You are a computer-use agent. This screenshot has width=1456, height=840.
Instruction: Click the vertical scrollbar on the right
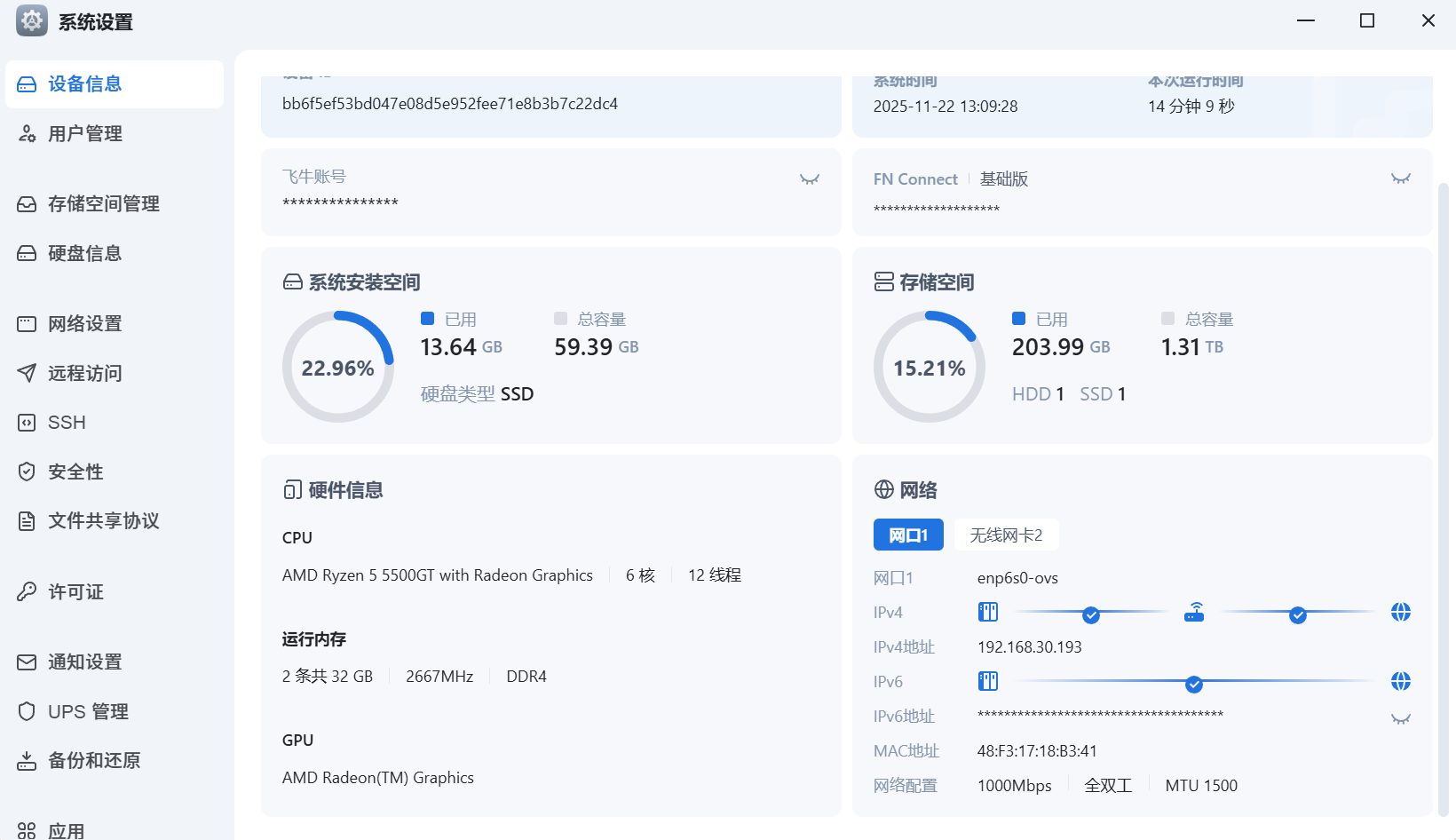(1443, 497)
